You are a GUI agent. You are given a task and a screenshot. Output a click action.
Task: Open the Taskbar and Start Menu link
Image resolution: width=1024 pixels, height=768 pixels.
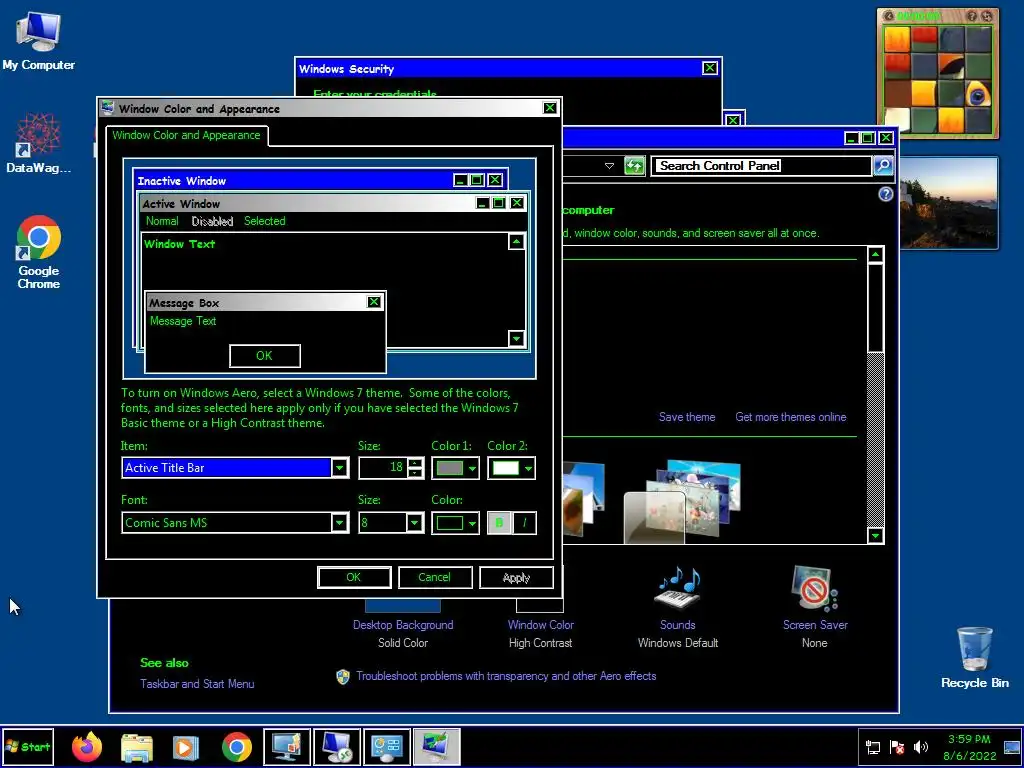click(x=197, y=684)
